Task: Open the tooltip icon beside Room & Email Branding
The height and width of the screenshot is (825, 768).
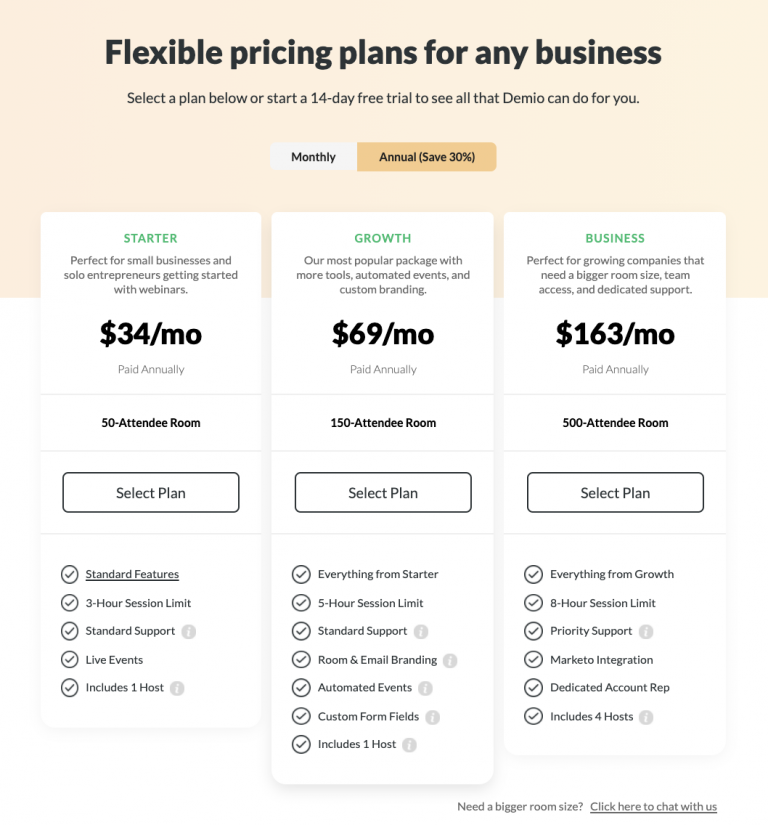Action: 451,659
